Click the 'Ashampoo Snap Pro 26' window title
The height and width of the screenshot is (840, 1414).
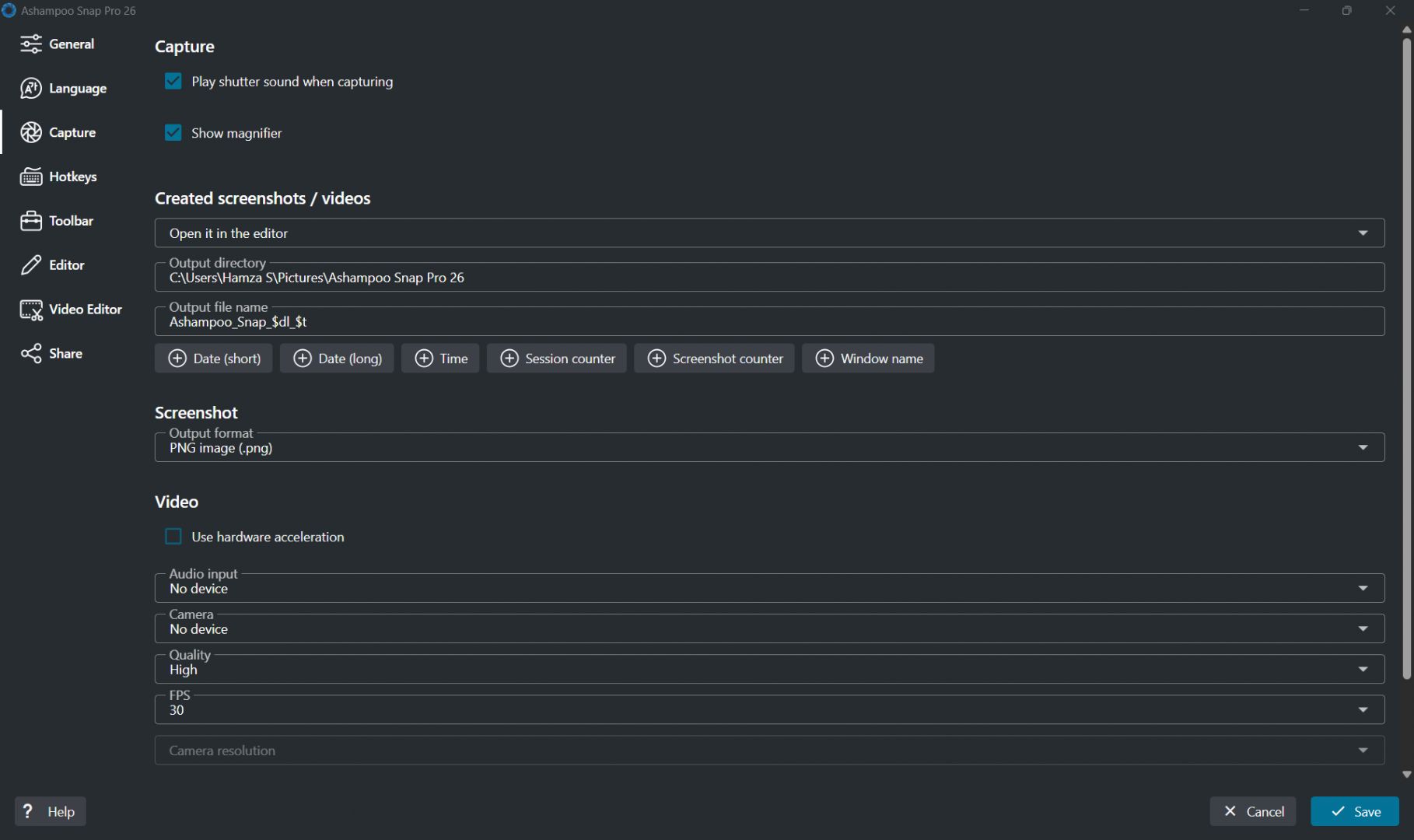pyautogui.click(x=79, y=11)
